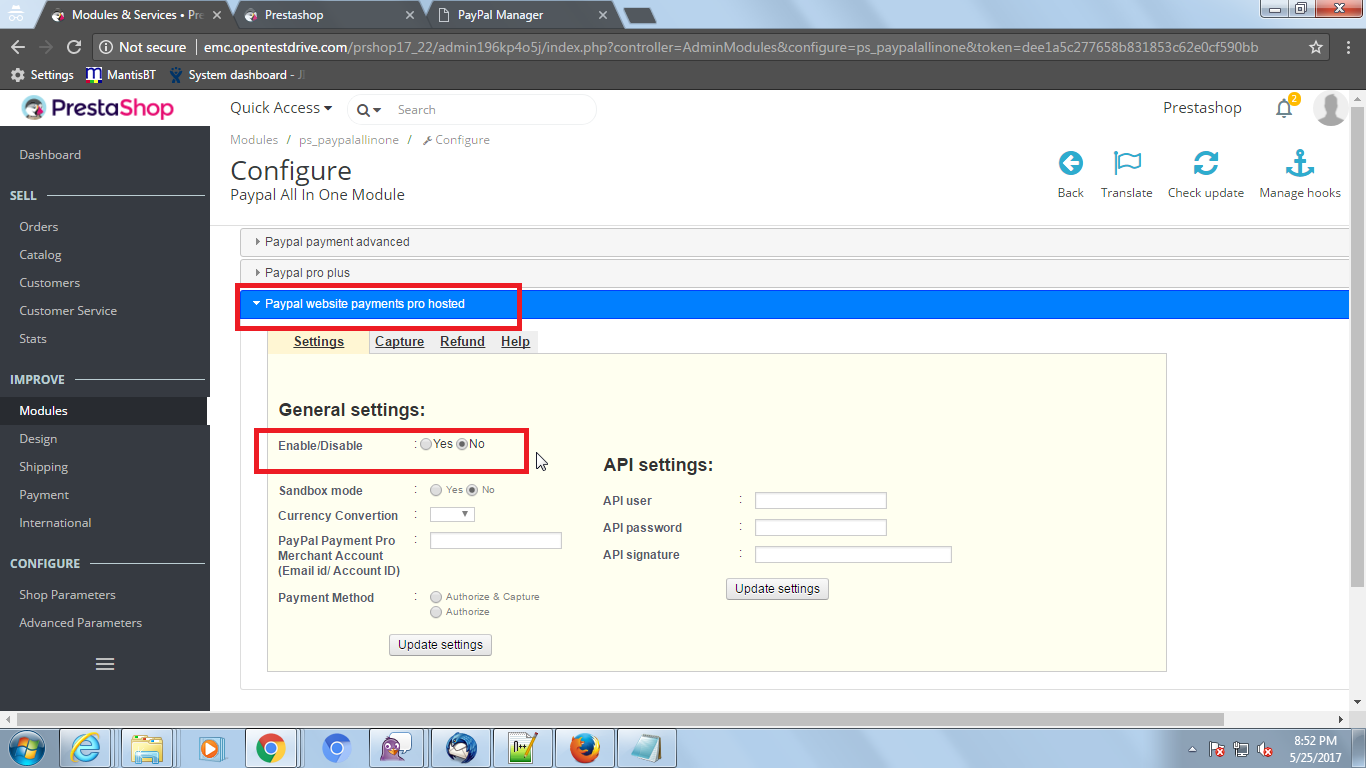This screenshot has width=1366, height=768.
Task: Toggle the sidebar hamburger collapse icon
Action: [105, 664]
